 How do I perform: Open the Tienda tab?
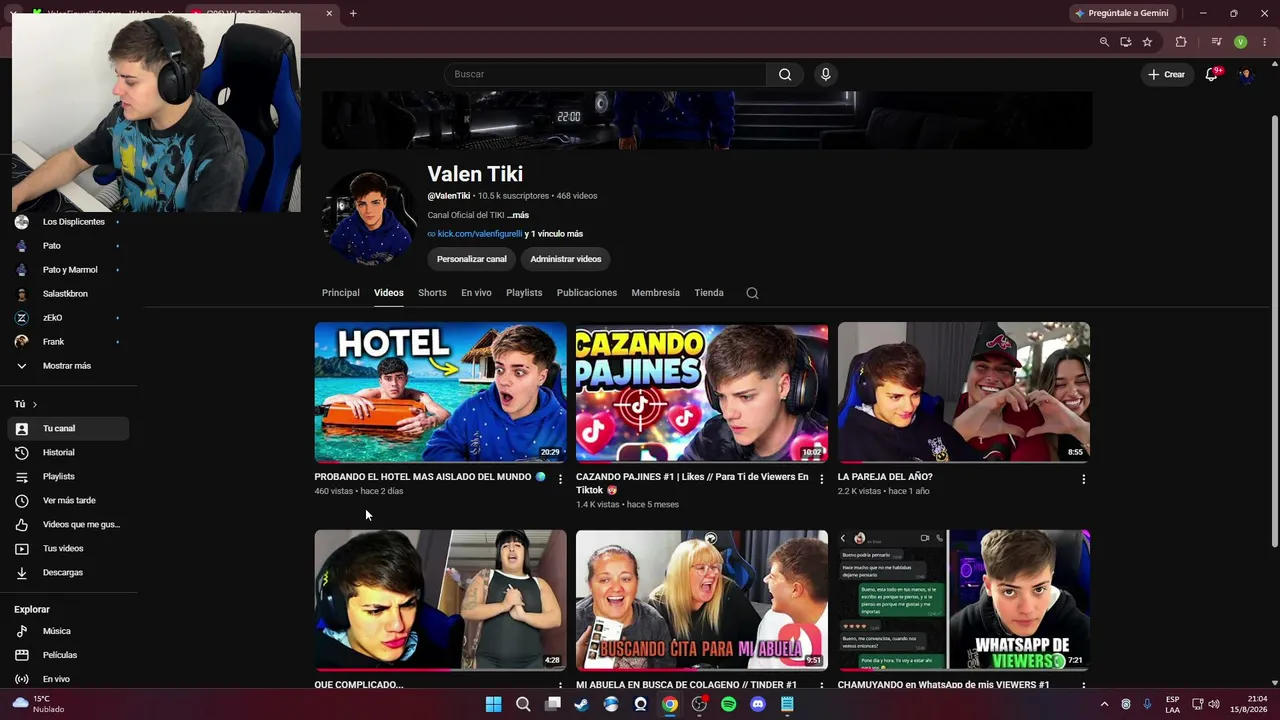tap(709, 293)
